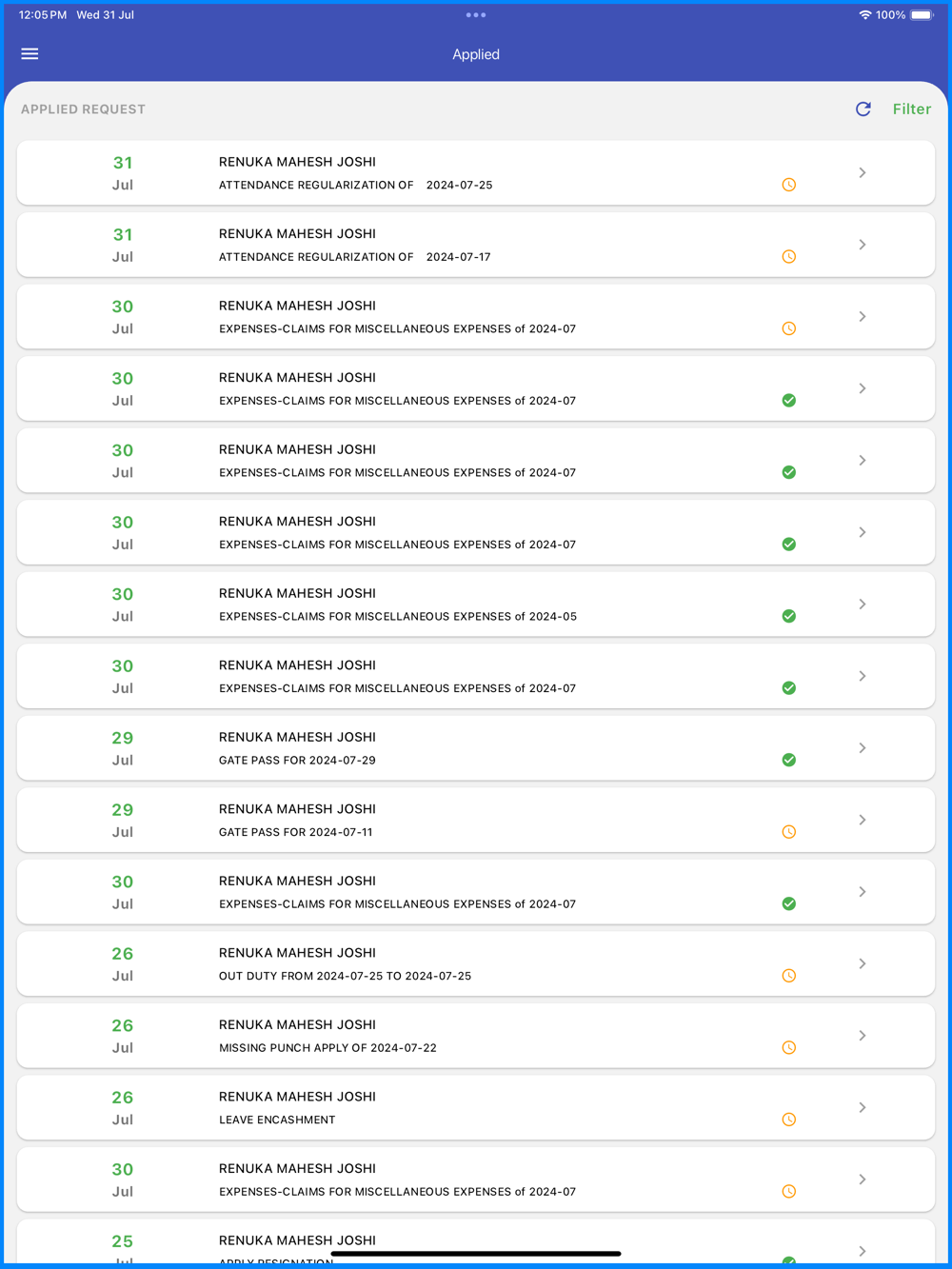Refresh the applied requests list
This screenshot has height=1269, width=952.
[x=863, y=109]
